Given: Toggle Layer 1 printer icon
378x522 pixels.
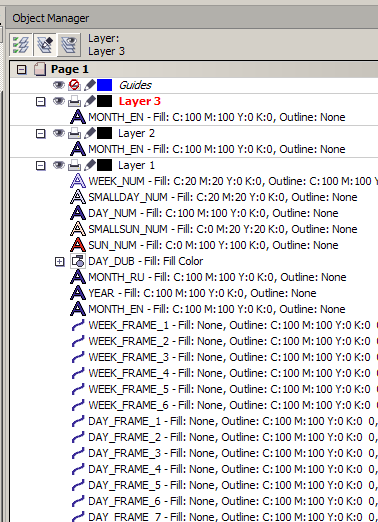Looking at the screenshot, I should [x=74, y=165].
